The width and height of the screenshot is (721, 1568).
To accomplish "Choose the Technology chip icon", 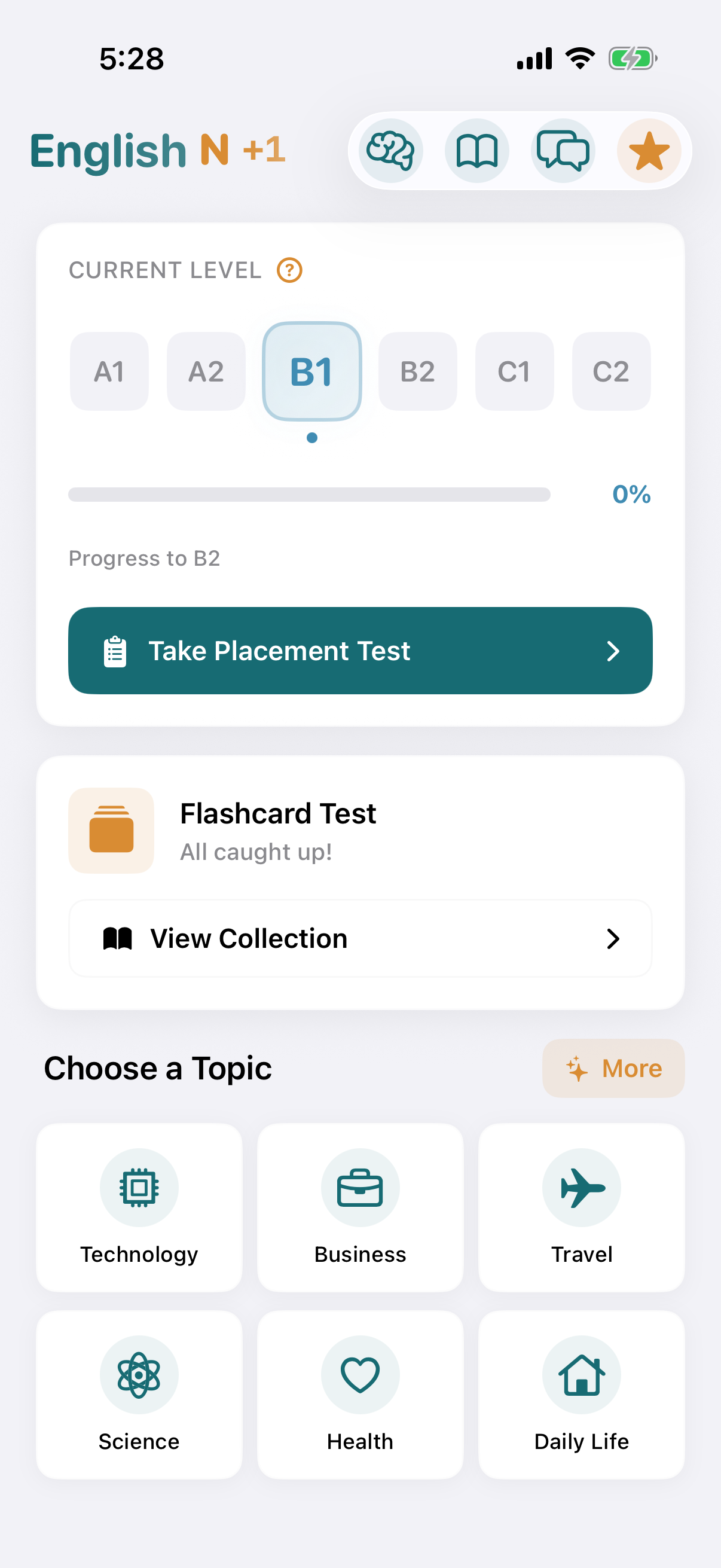I will point(139,1187).
